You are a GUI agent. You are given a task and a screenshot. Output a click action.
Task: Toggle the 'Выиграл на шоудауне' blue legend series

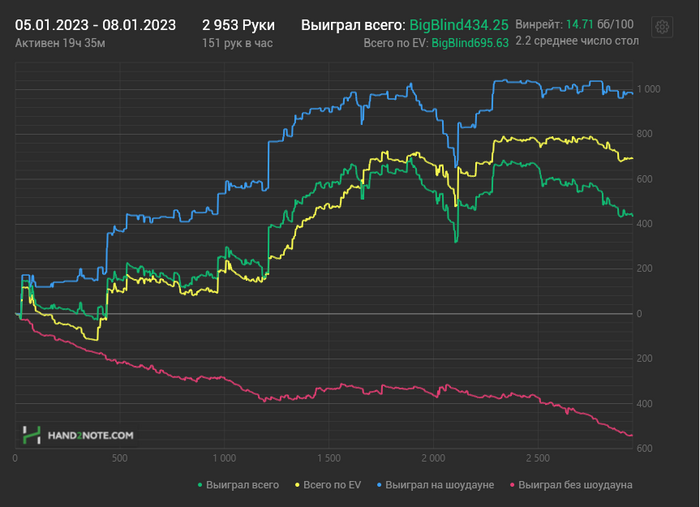click(x=436, y=485)
